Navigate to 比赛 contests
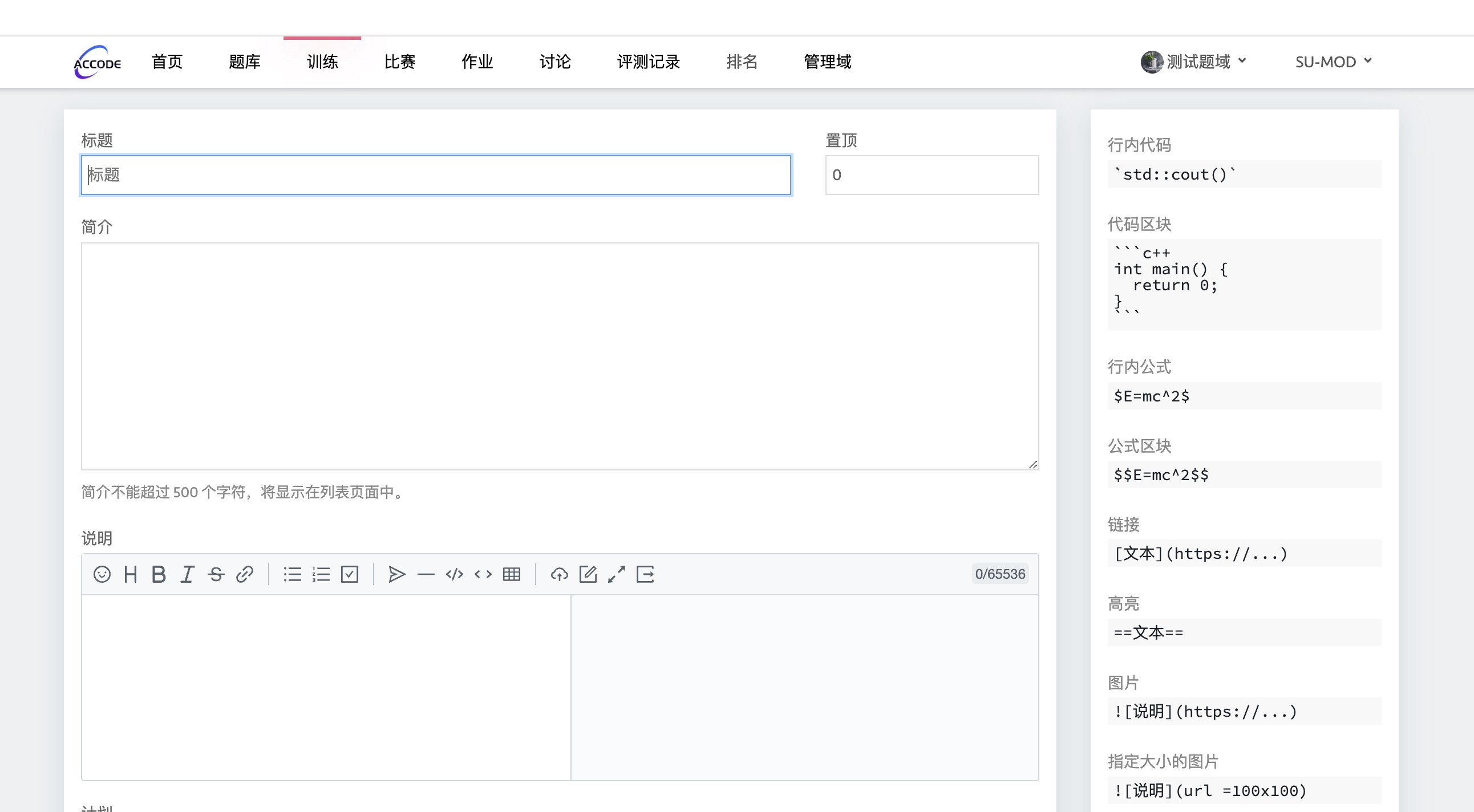The width and height of the screenshot is (1474, 812). [400, 62]
